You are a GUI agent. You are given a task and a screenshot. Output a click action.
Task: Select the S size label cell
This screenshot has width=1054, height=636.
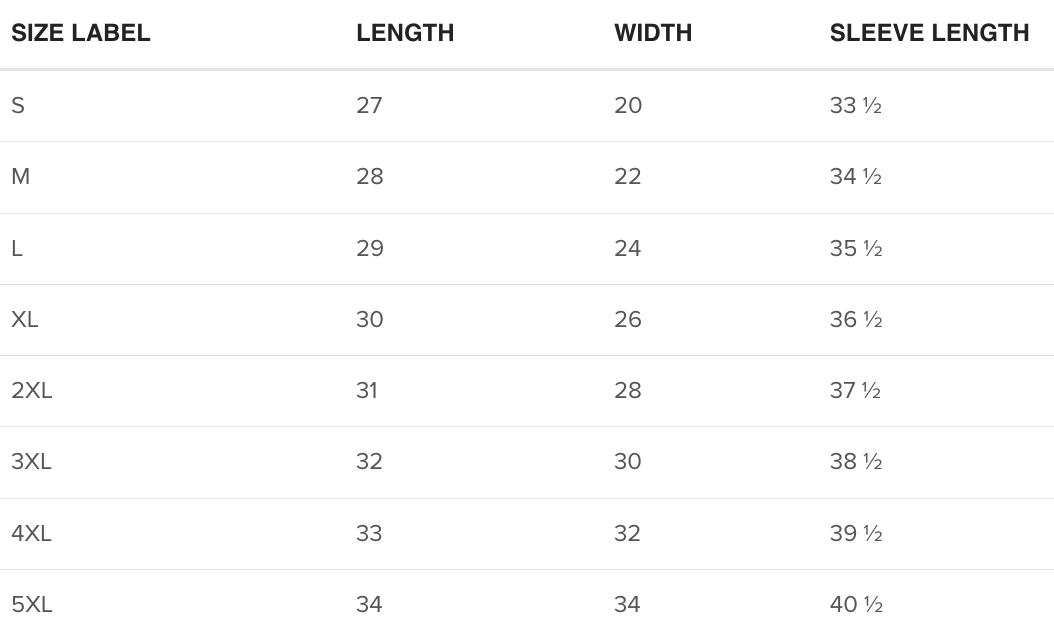click(18, 105)
